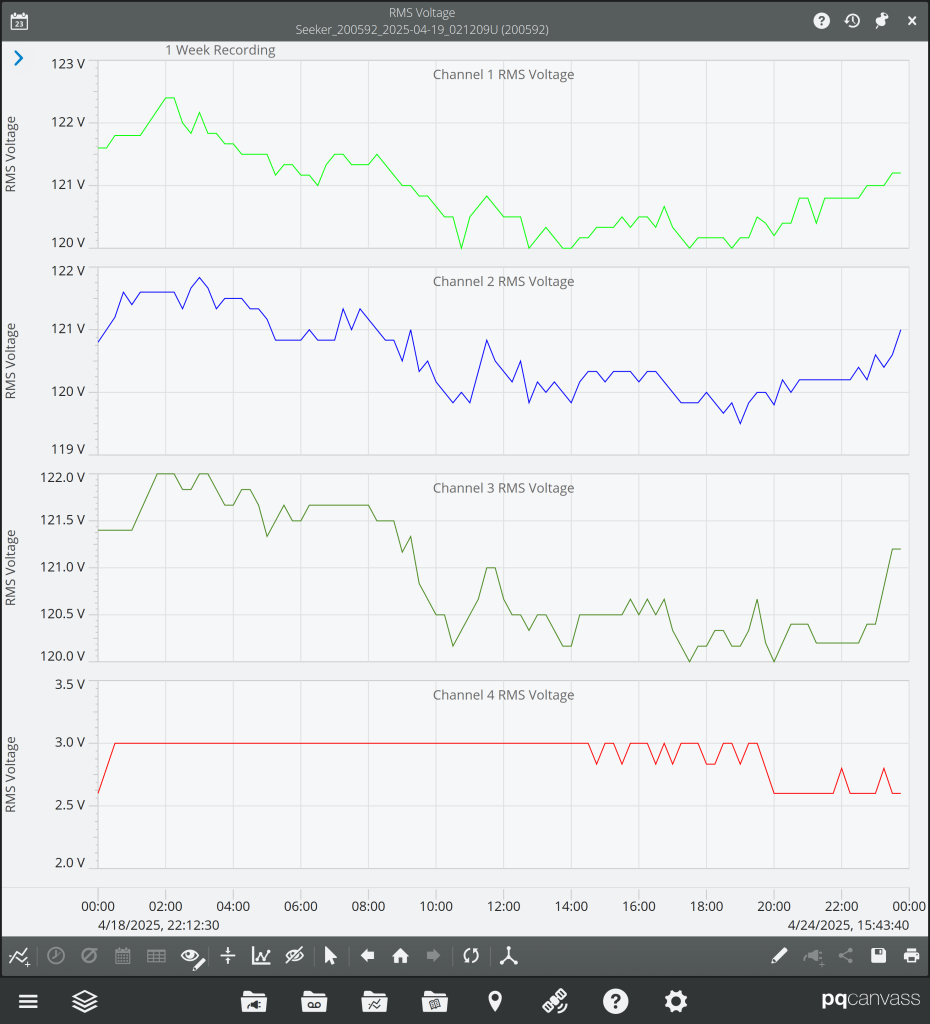Viewport: 930px width, 1024px height.
Task: Open the hamburger menu
Action: 28,1001
